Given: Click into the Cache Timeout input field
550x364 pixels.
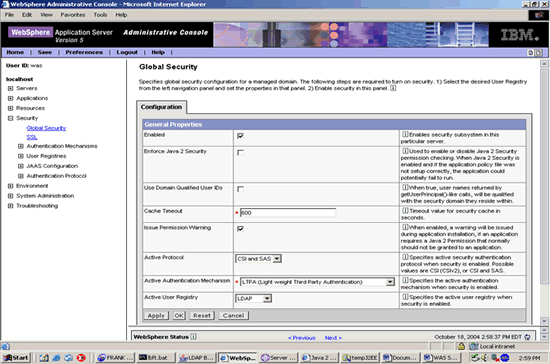Looking at the screenshot, I should pyautogui.click(x=288, y=213).
